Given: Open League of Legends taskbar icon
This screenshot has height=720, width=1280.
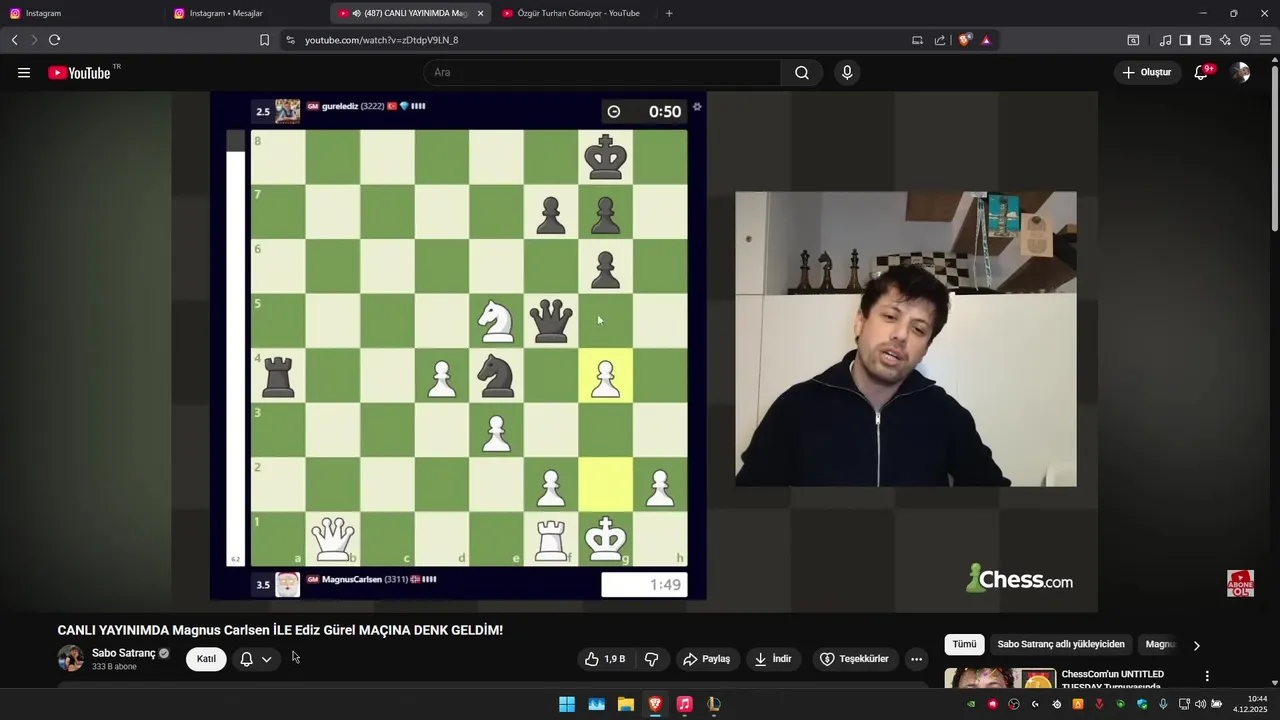Looking at the screenshot, I should [714, 704].
